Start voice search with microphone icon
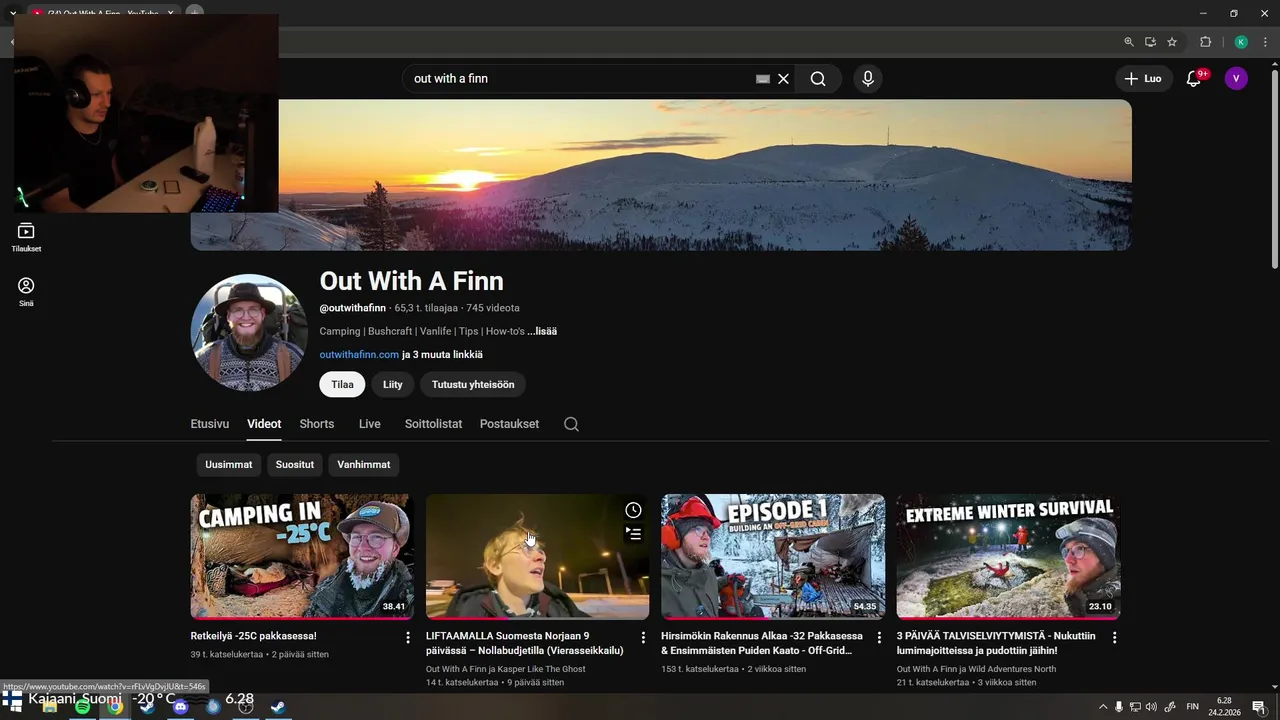The image size is (1280, 720). (868, 79)
